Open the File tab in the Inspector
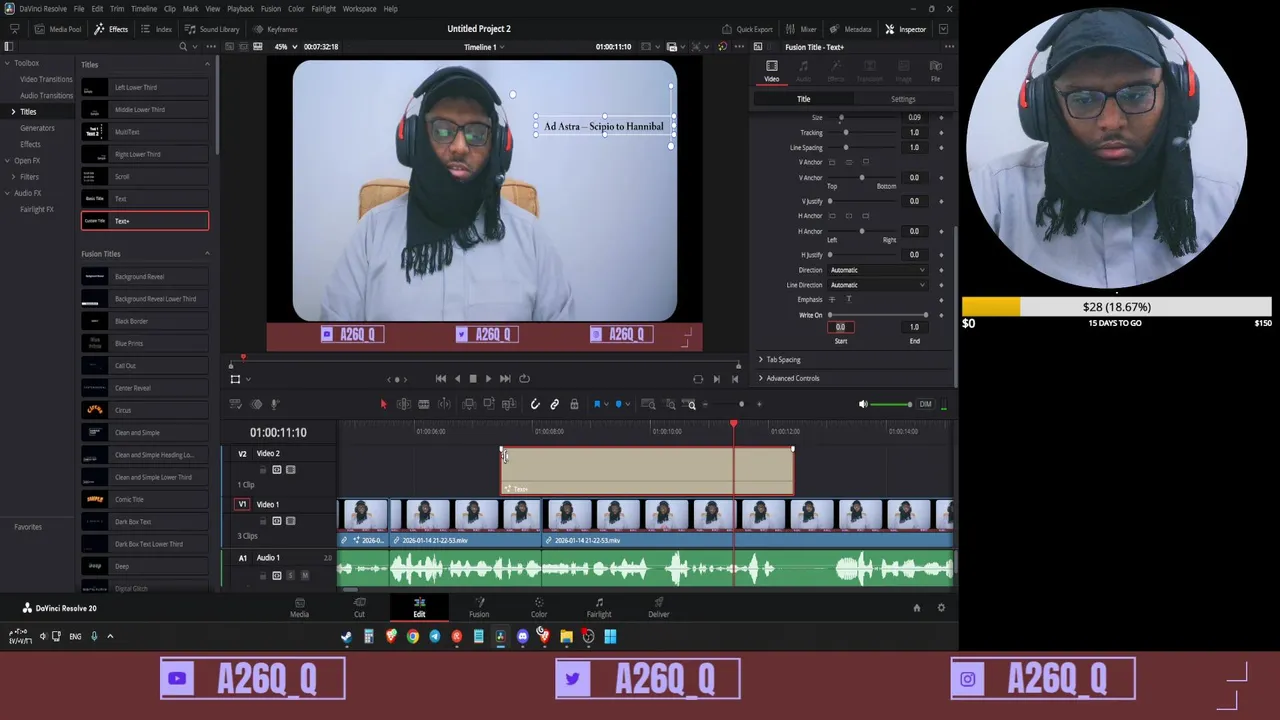 (935, 71)
